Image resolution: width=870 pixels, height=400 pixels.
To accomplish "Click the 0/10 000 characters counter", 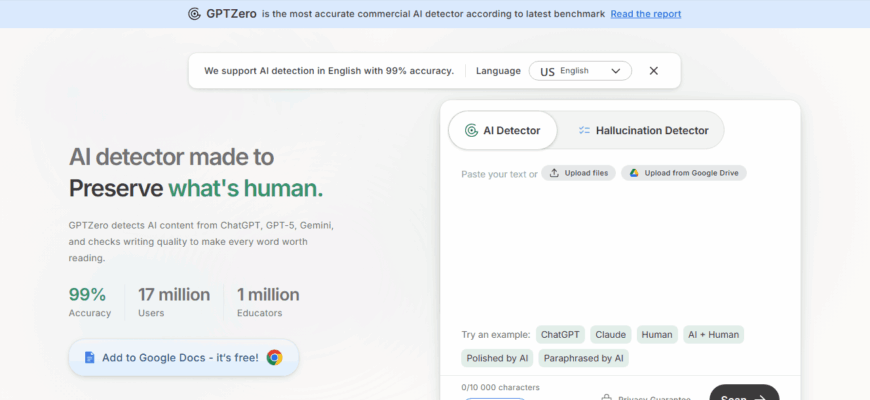I will coord(500,387).
